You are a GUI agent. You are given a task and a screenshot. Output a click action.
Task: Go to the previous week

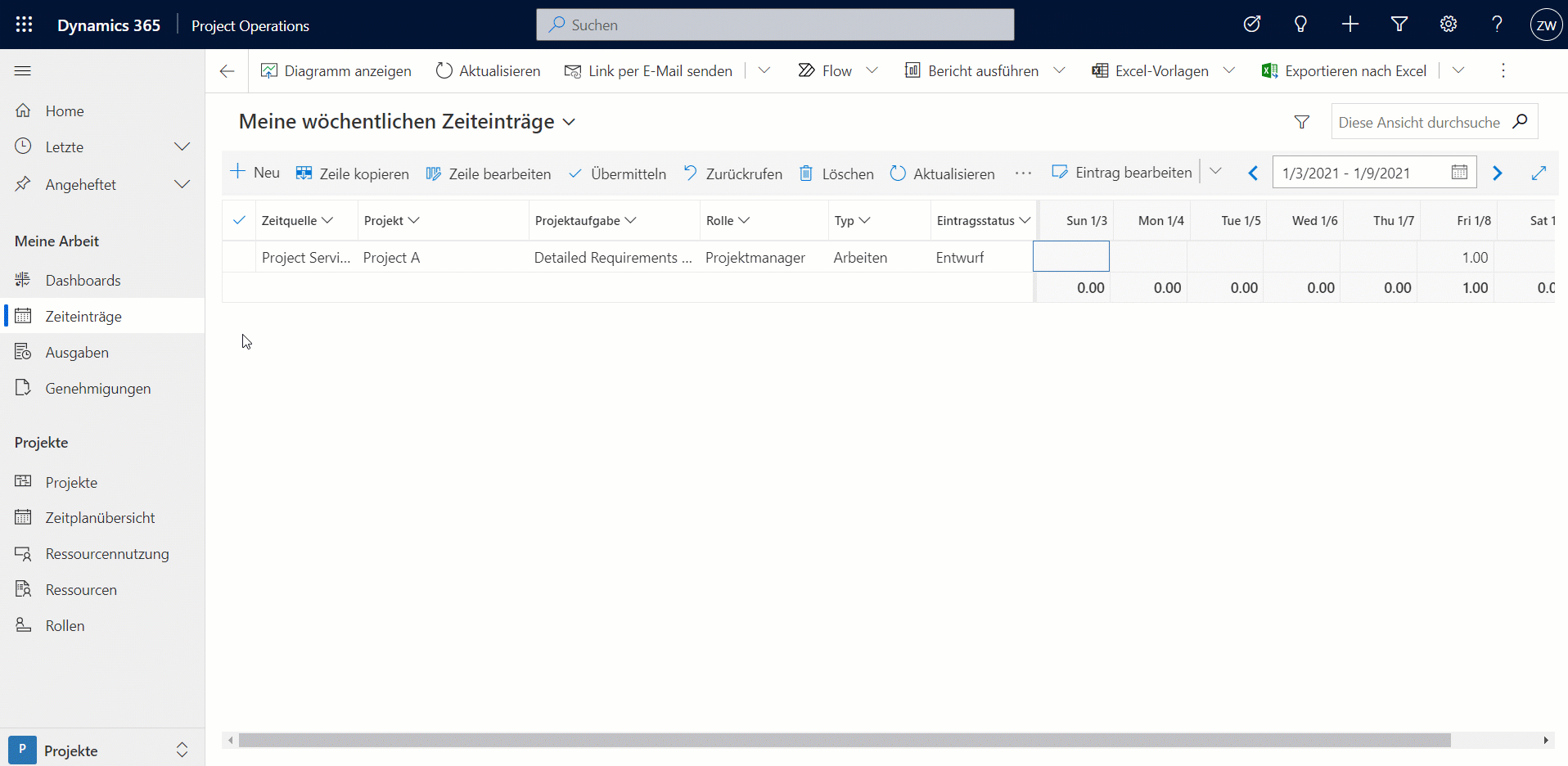(1253, 173)
